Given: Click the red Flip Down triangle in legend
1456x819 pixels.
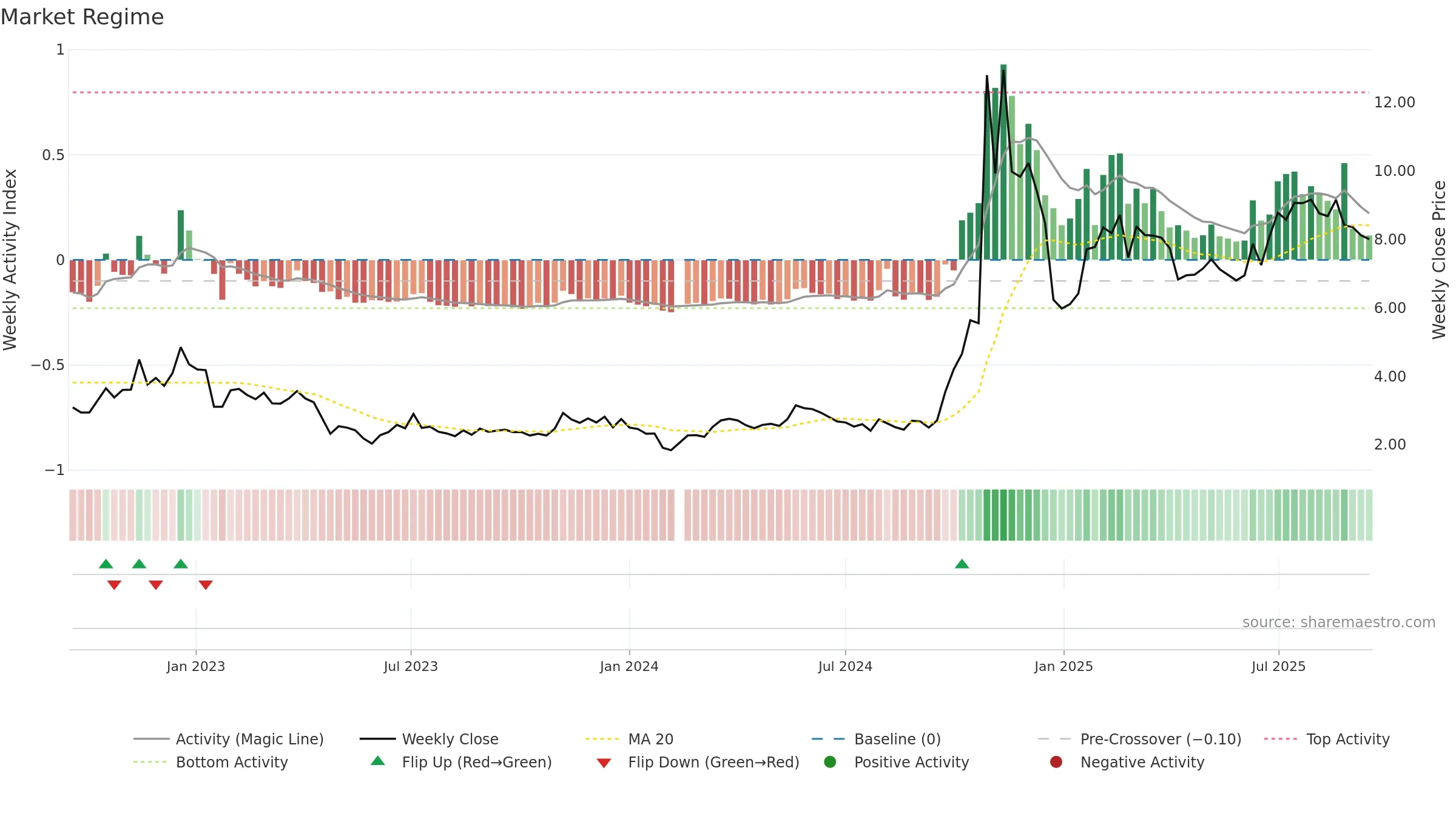Looking at the screenshot, I should [604, 763].
